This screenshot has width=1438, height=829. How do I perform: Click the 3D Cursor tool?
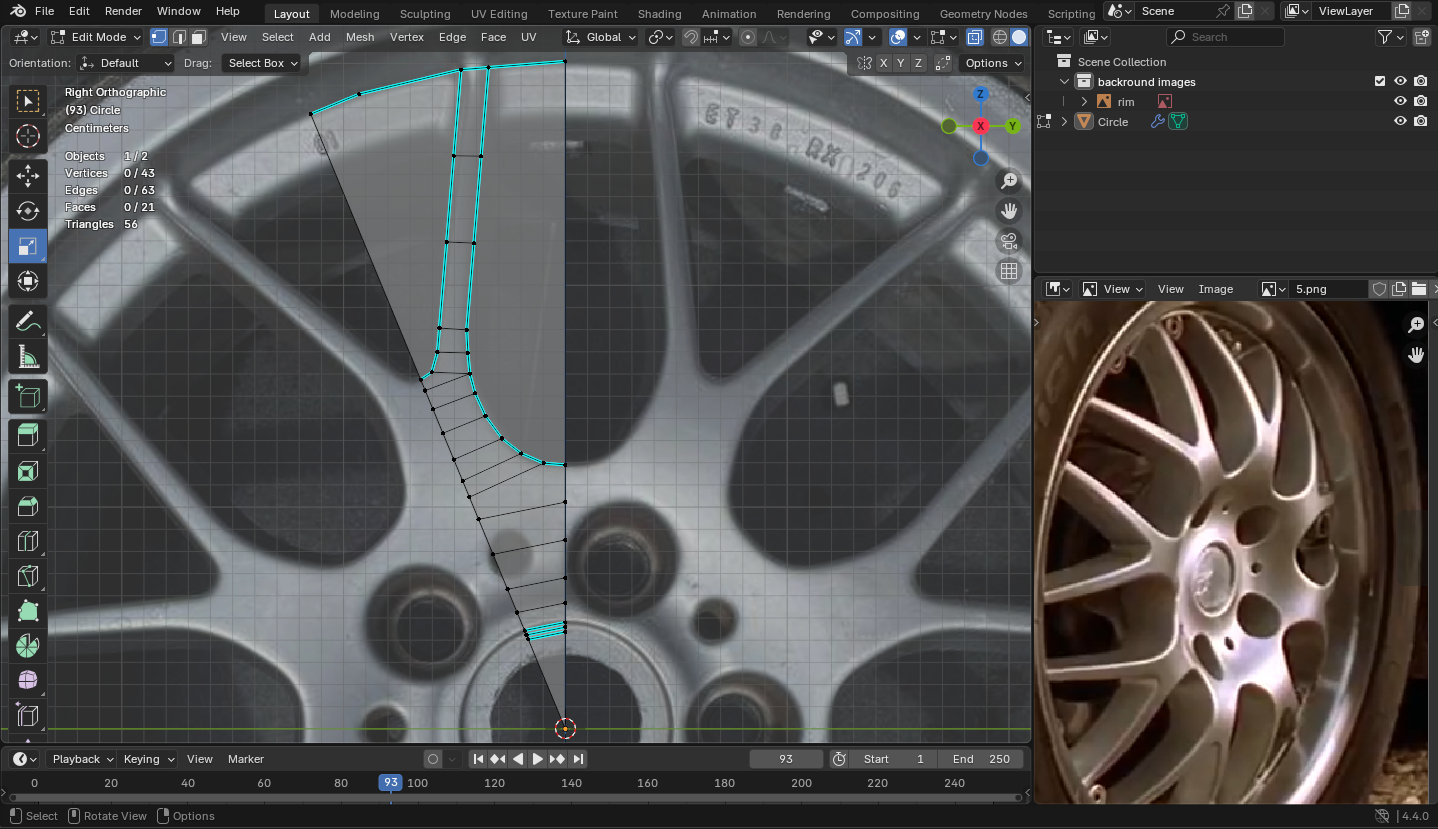point(27,137)
